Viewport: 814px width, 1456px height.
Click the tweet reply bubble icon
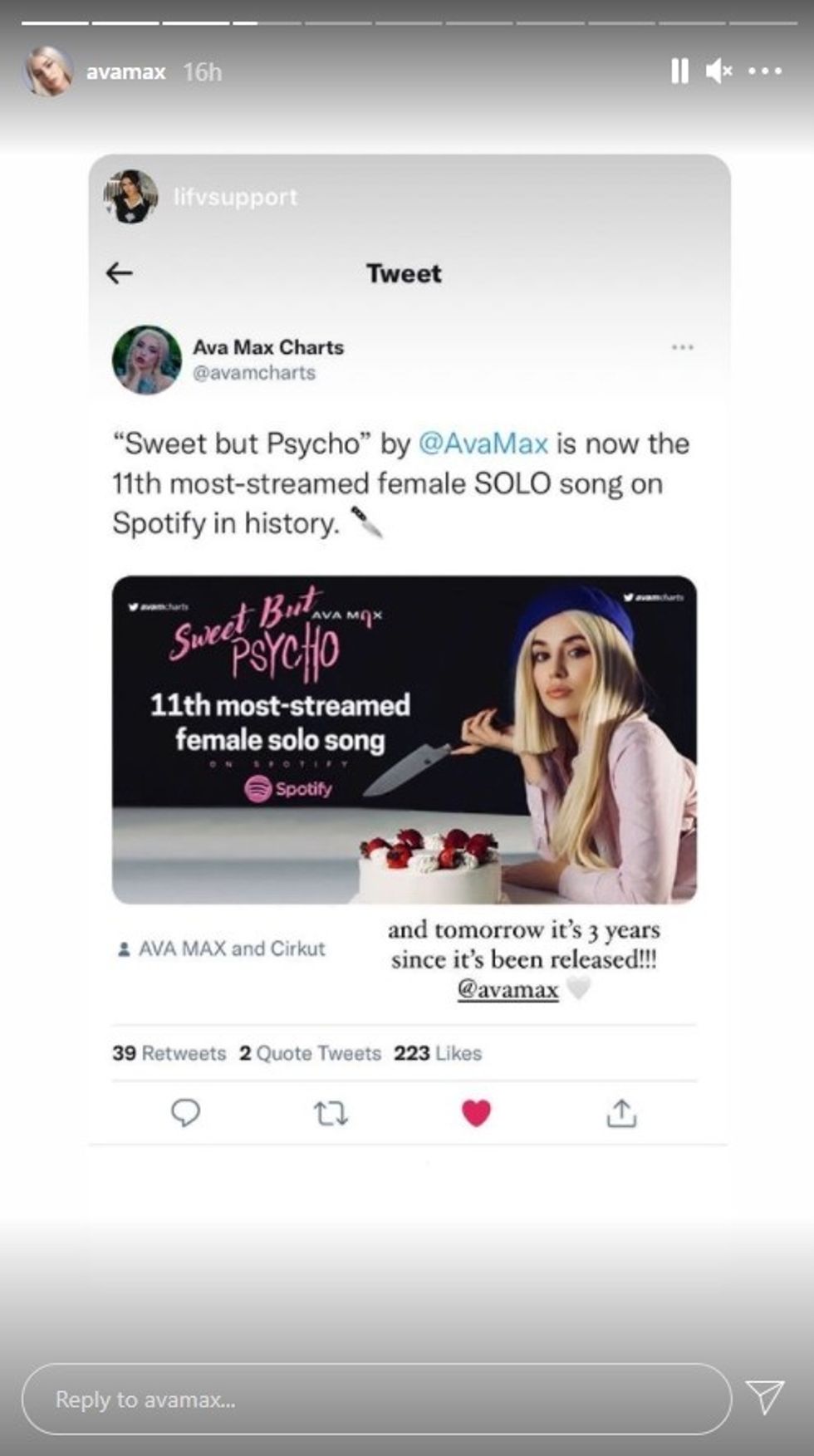tap(185, 1113)
